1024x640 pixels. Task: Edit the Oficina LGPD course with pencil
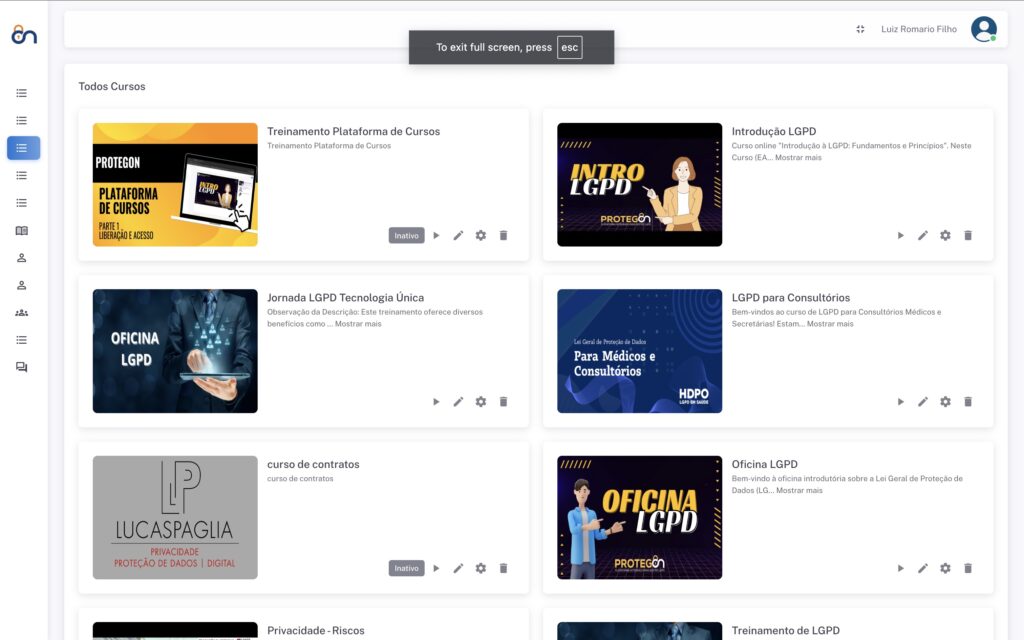[x=923, y=568]
